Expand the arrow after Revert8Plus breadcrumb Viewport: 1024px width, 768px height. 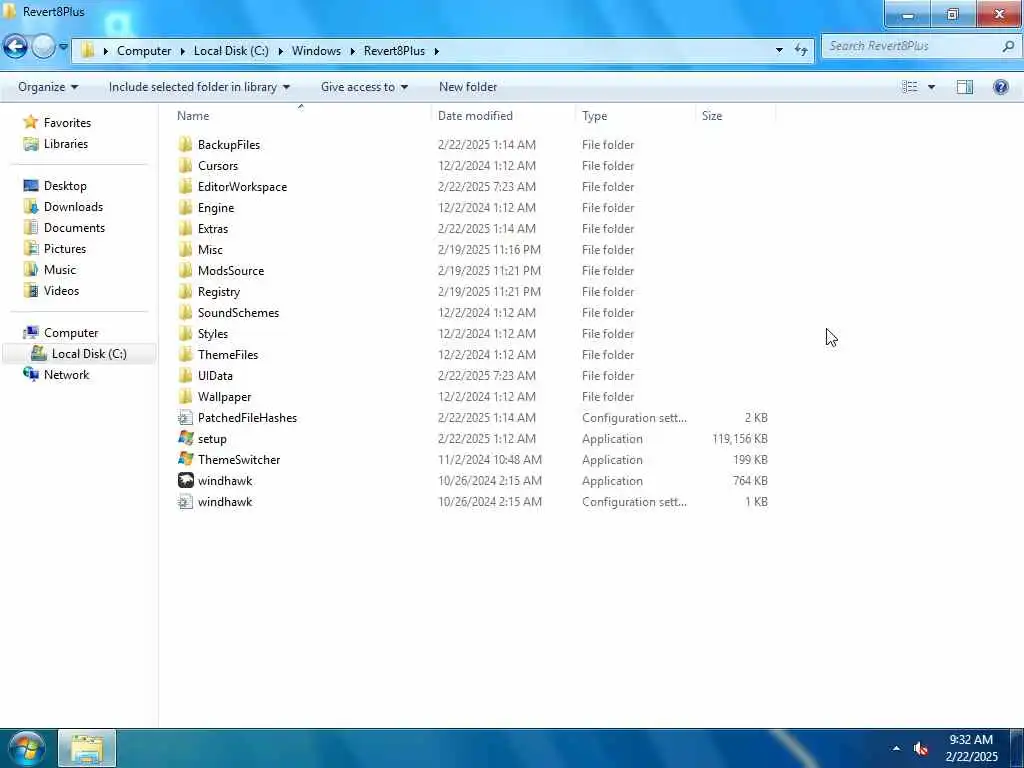[436, 51]
